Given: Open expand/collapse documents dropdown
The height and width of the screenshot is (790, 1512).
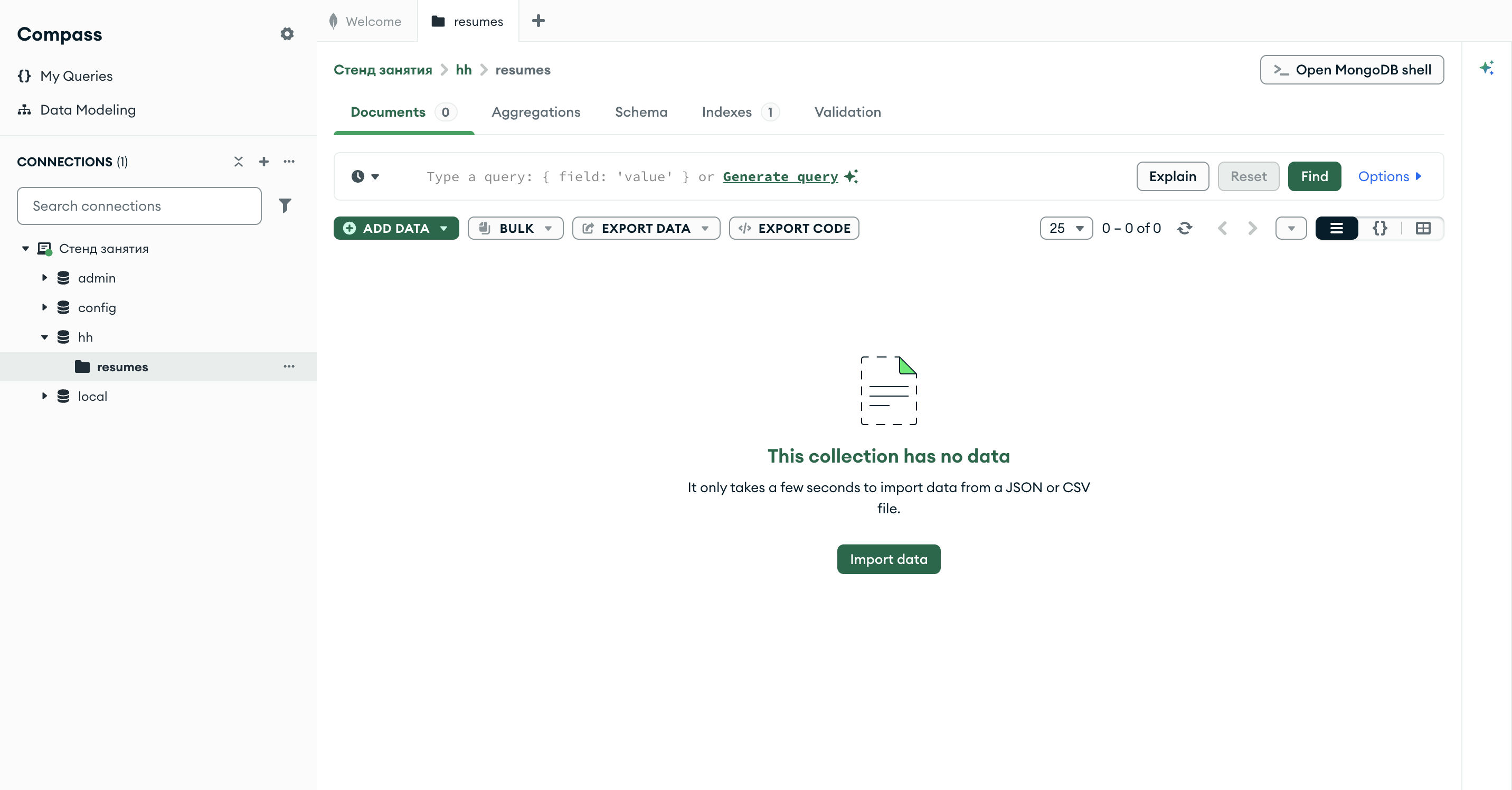Looking at the screenshot, I should tap(1291, 228).
